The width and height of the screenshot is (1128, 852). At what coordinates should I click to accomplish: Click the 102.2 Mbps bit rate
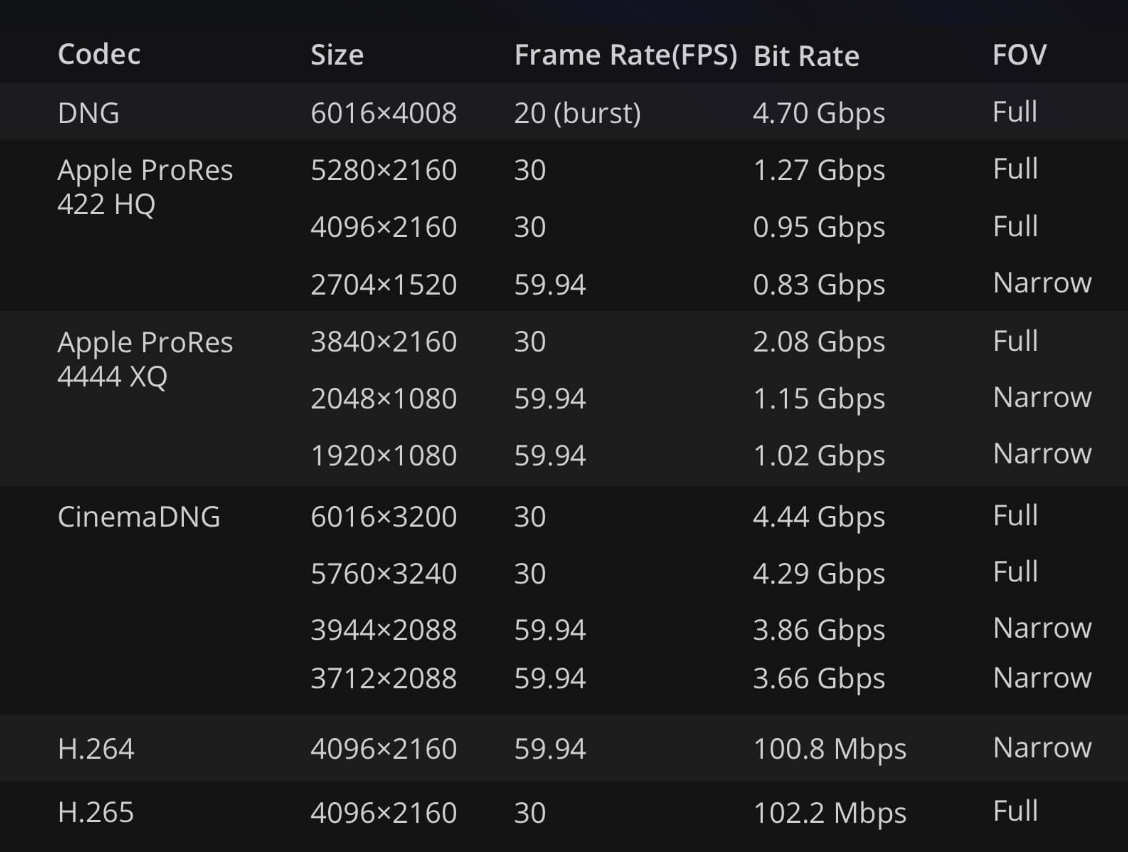(x=829, y=814)
